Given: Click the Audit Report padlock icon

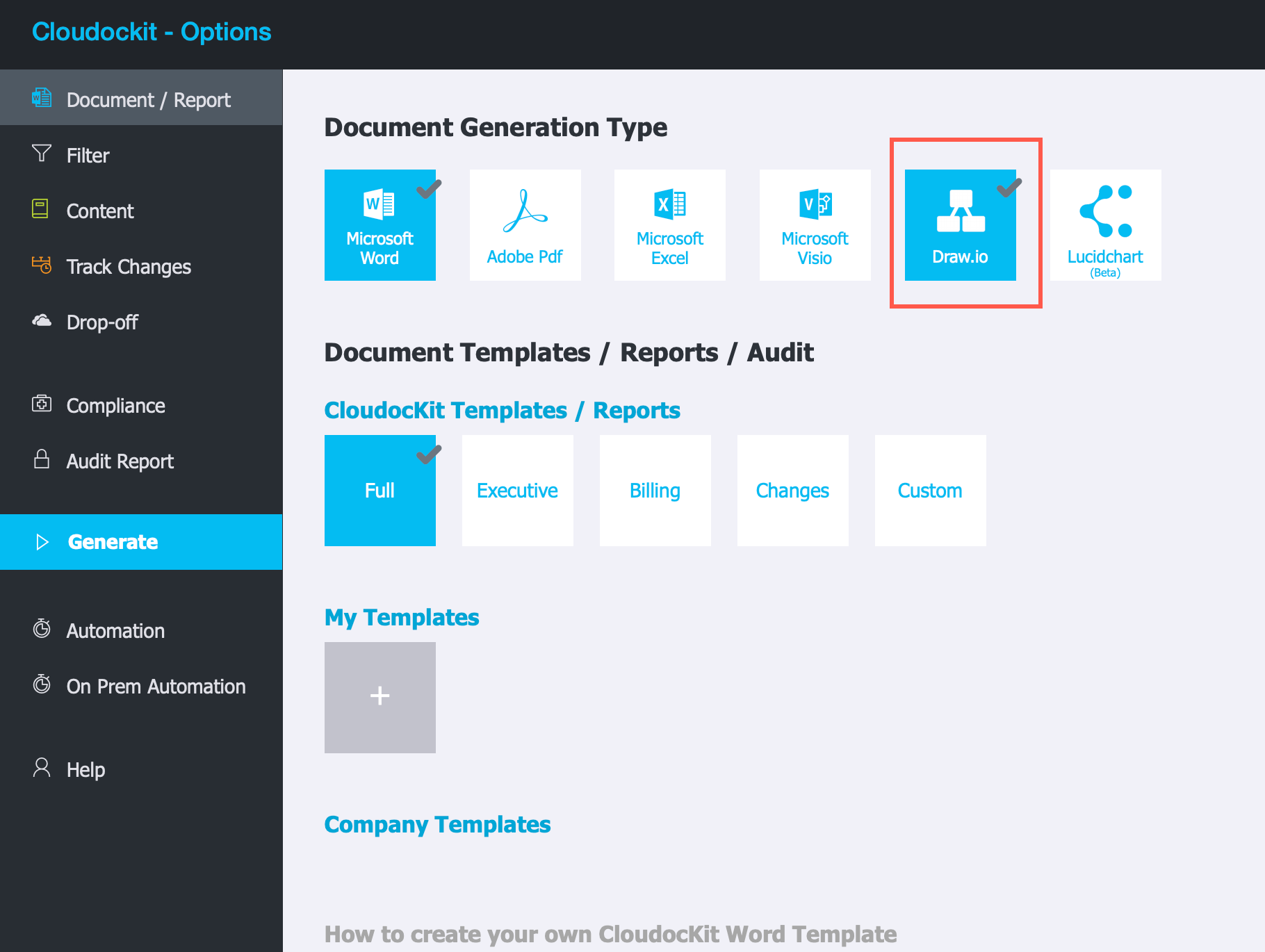Looking at the screenshot, I should (42, 460).
